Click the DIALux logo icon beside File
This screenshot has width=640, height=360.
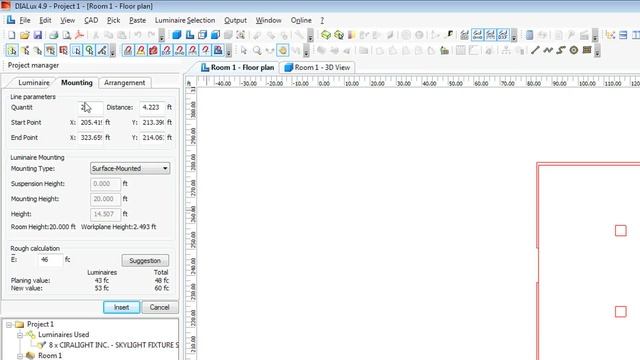[11, 20]
